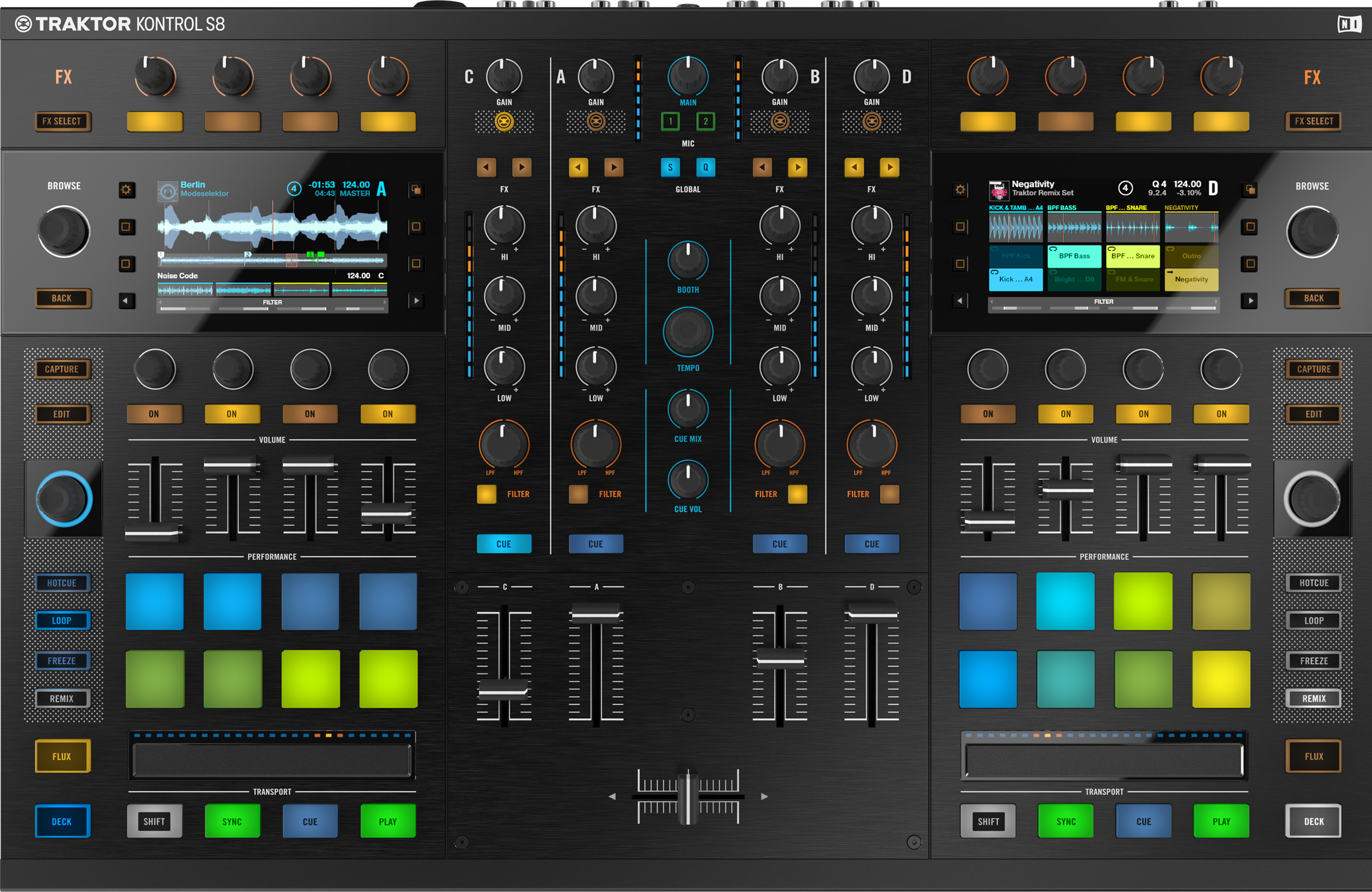Toggle channel D filter button

point(889,494)
